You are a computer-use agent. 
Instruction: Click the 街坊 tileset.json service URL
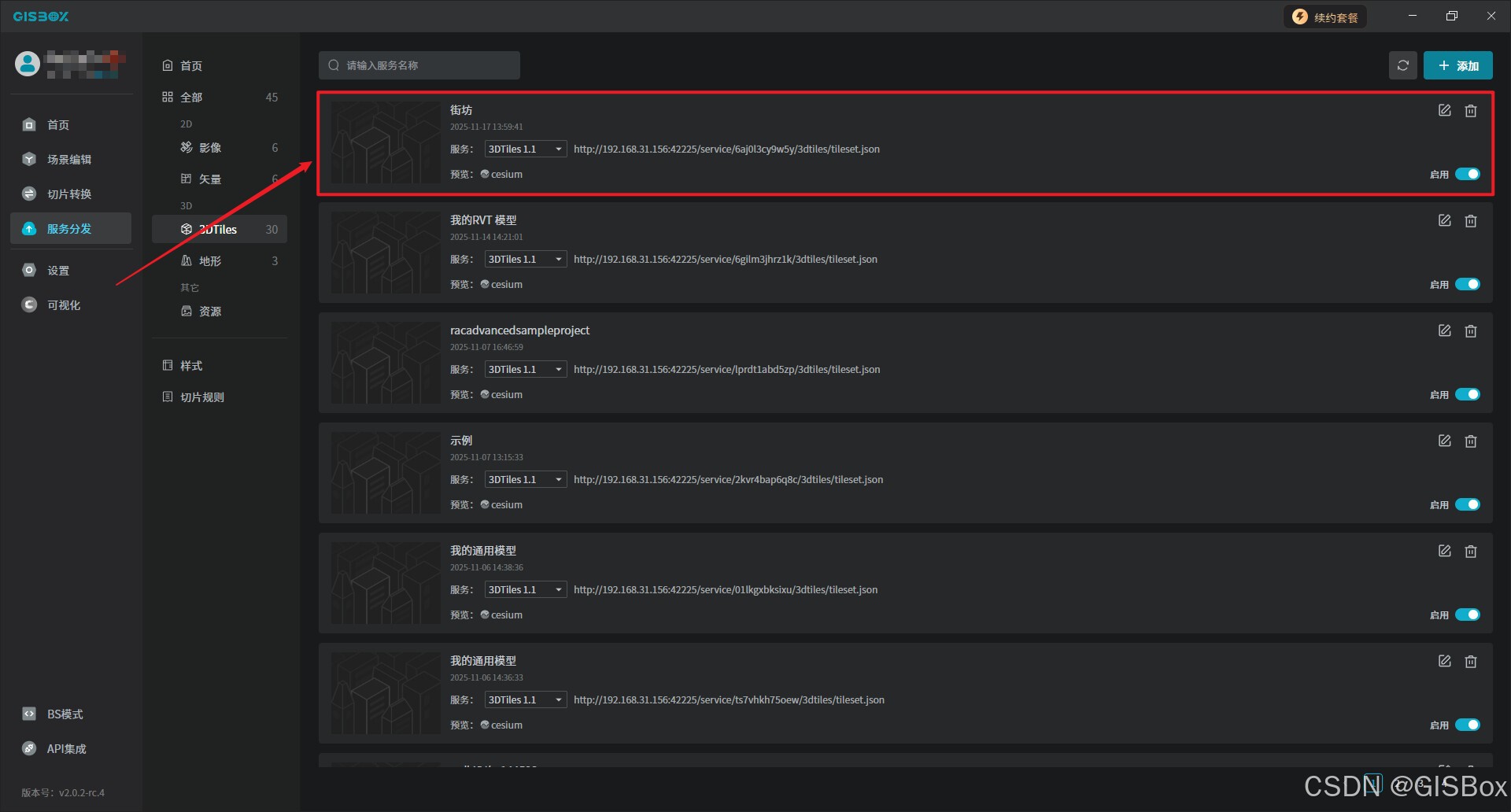[726, 149]
